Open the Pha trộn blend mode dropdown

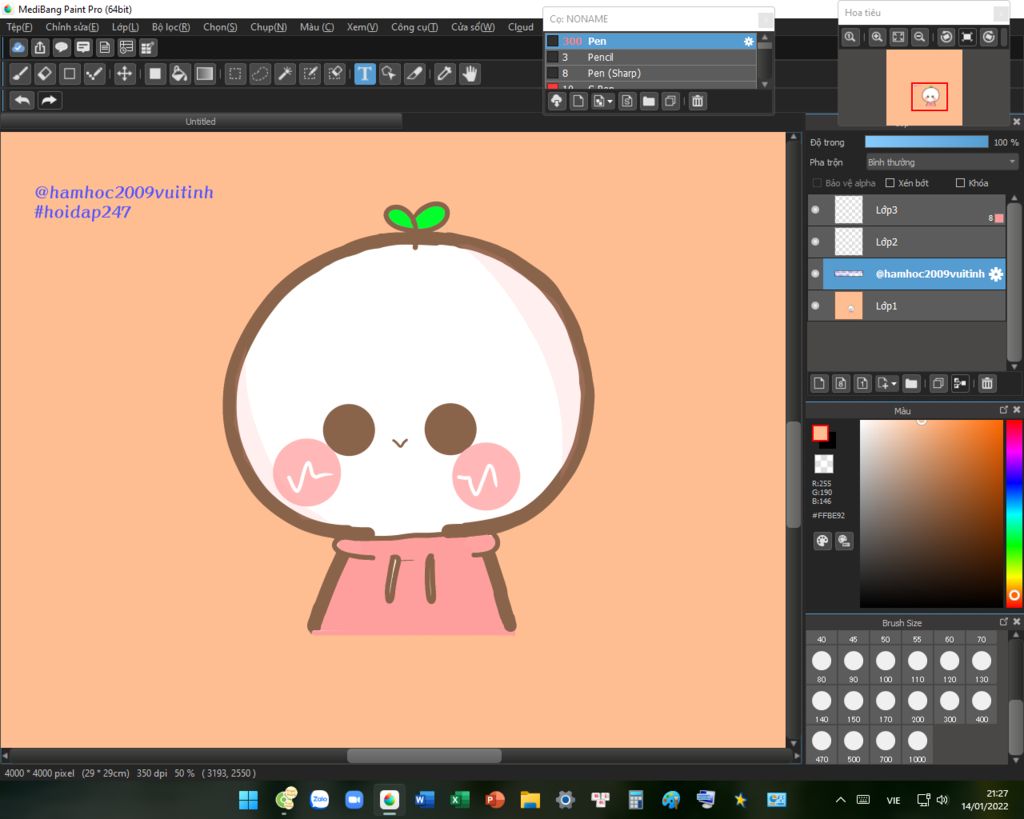(x=941, y=162)
